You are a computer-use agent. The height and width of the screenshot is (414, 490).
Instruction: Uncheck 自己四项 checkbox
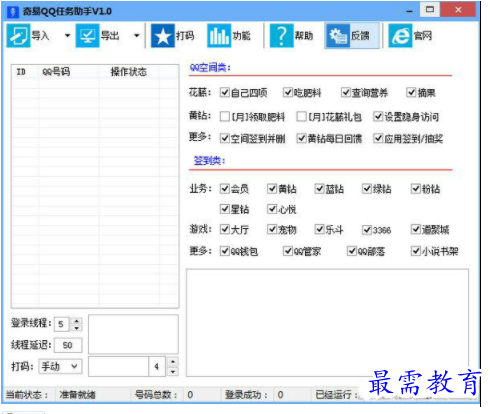[x=225, y=92]
